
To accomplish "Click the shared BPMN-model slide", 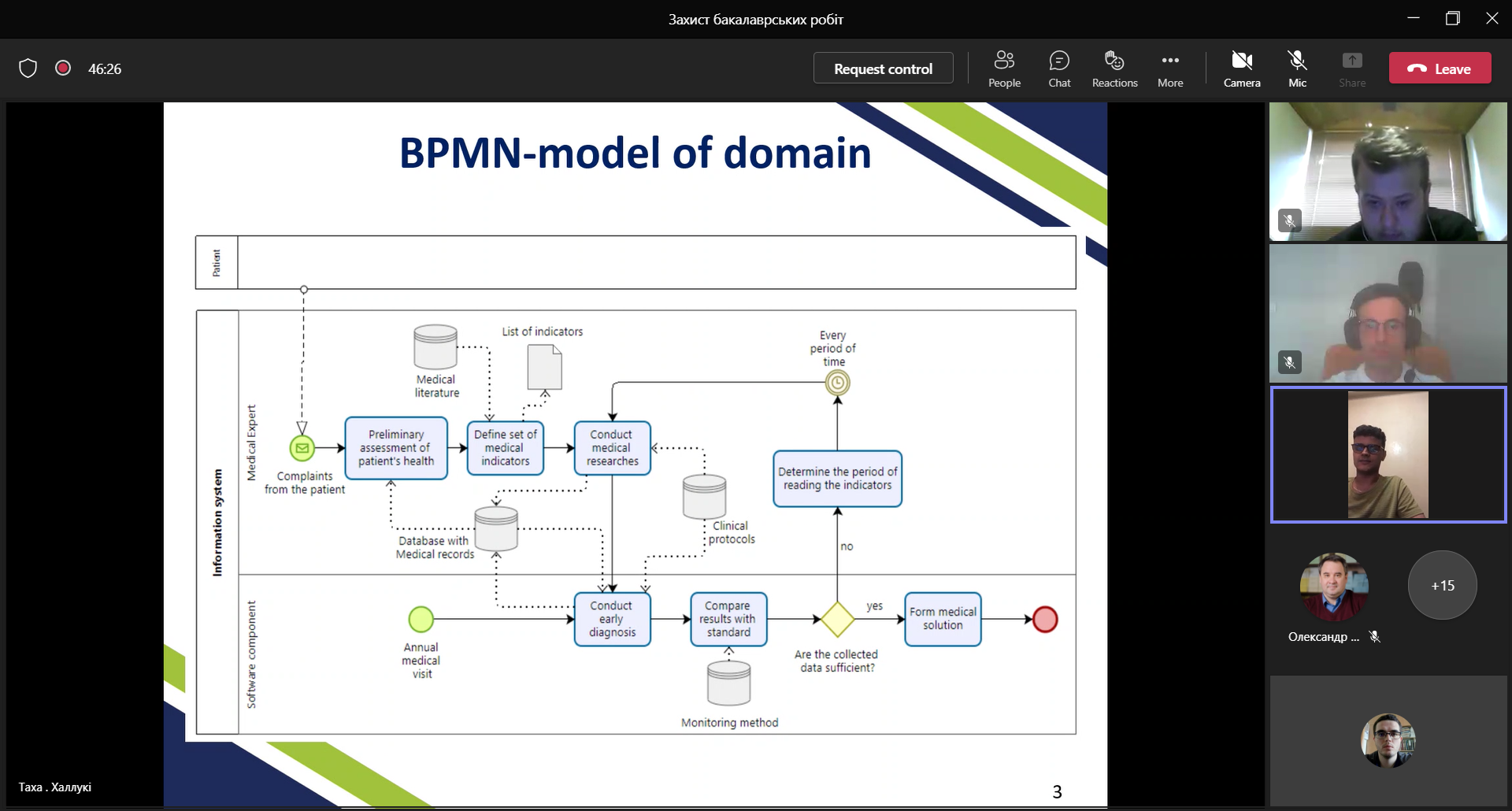I will point(635,454).
